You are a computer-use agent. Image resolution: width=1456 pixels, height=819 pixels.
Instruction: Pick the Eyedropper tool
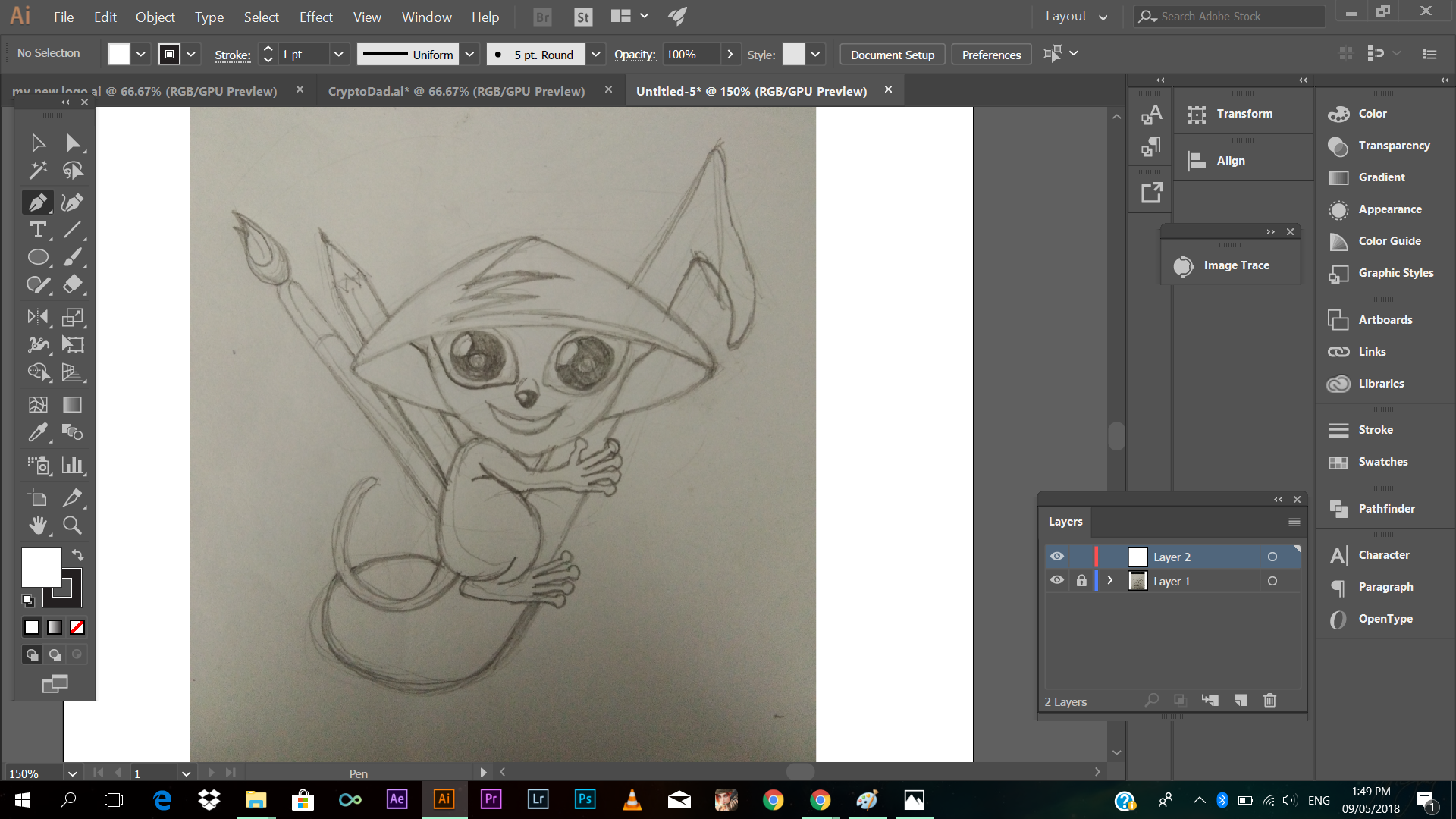[x=38, y=432]
